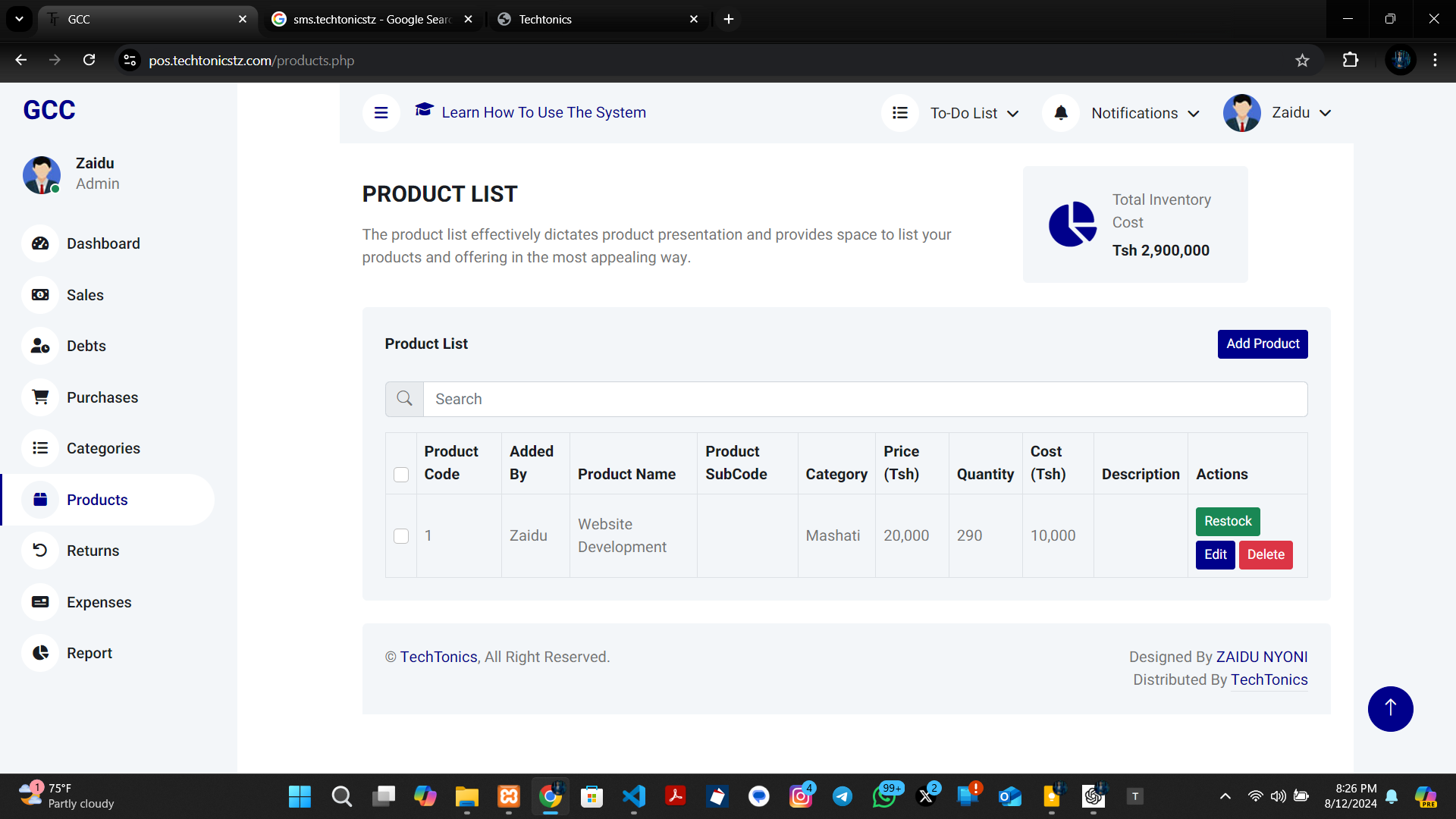
Task: Click the Debts user icon
Action: pos(40,346)
